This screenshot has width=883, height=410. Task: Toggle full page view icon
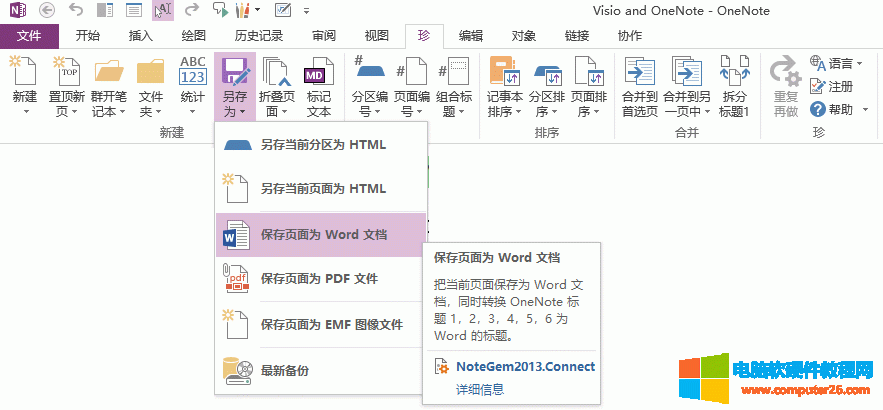click(133, 10)
